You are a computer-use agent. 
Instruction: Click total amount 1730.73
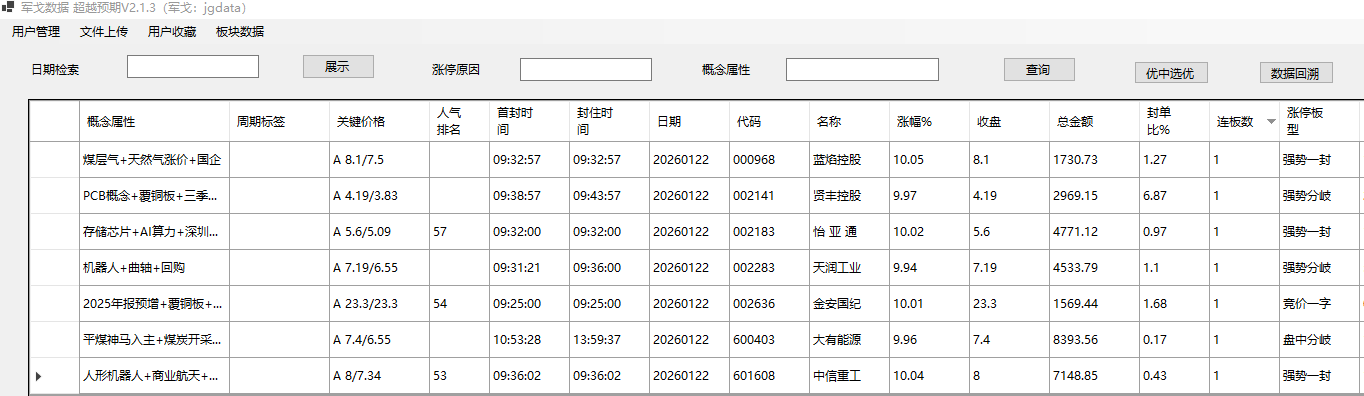[1075, 160]
